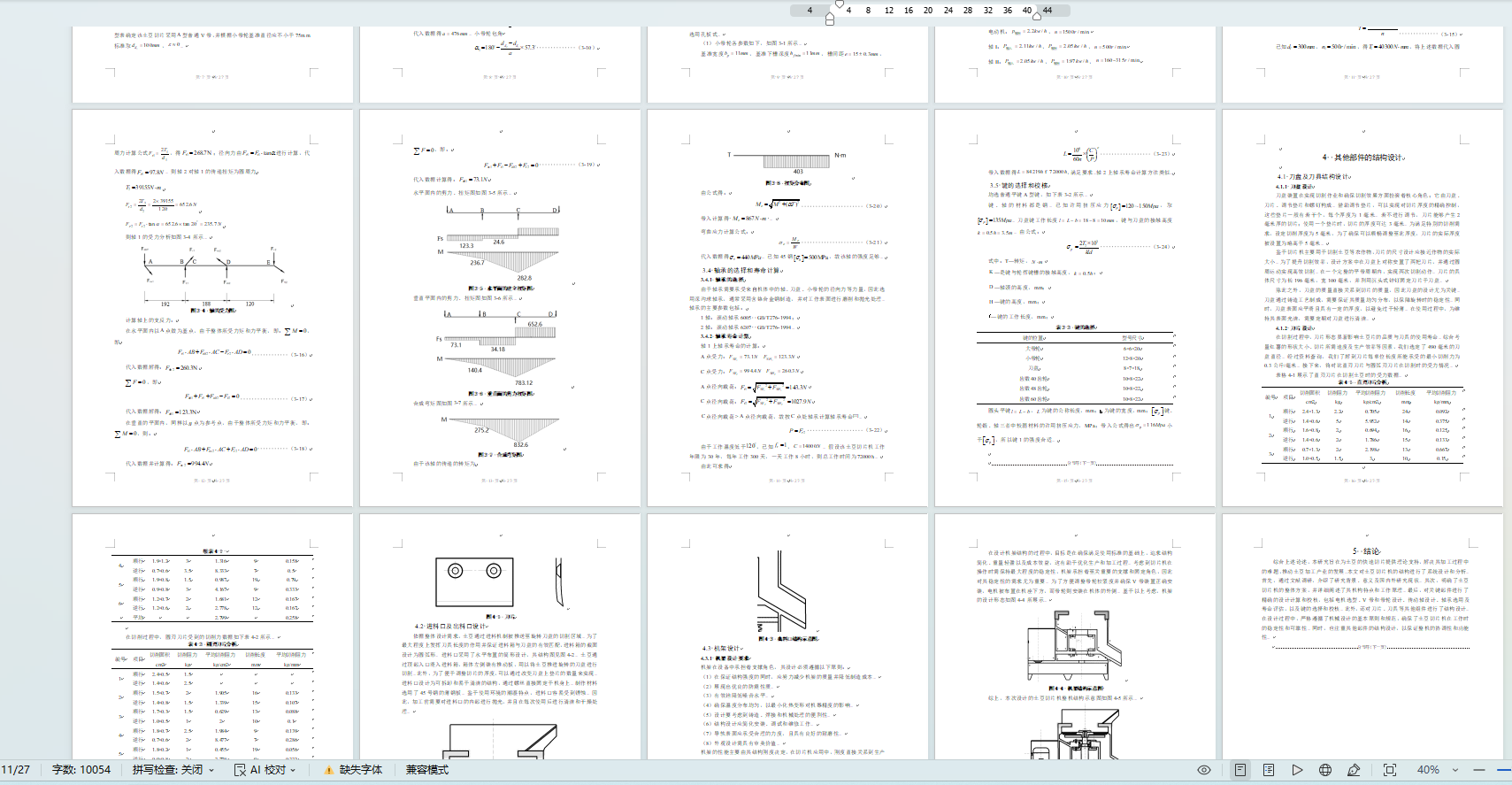Screen dimensions: 1512x785
Task: Click the right indent marker on the ruler
Action: tap(1037, 15)
